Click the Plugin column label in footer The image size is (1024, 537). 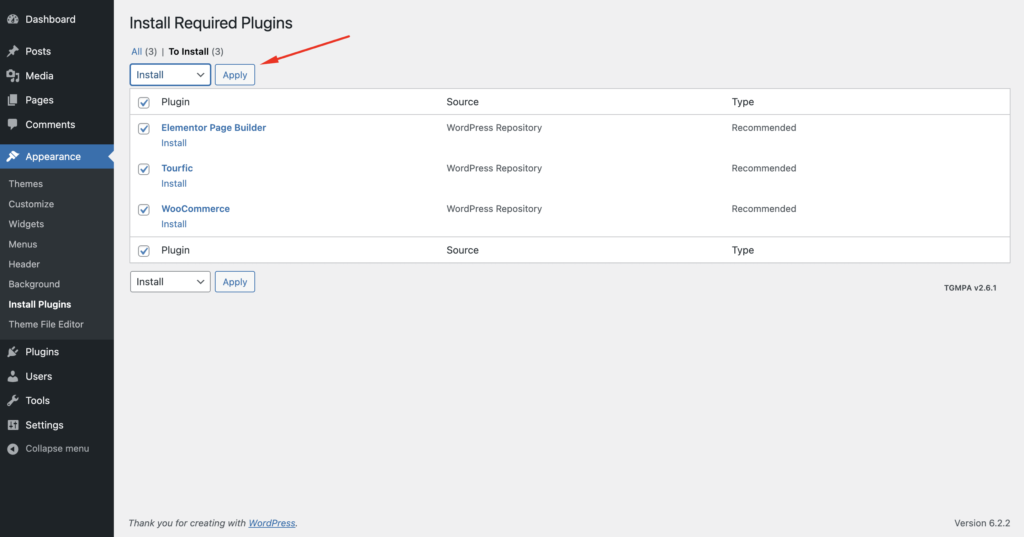click(175, 250)
